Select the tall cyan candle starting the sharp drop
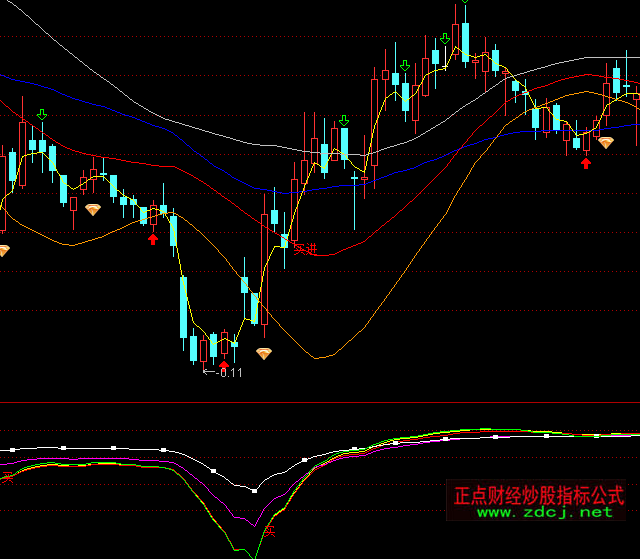This screenshot has width=640, height=559. (x=184, y=309)
